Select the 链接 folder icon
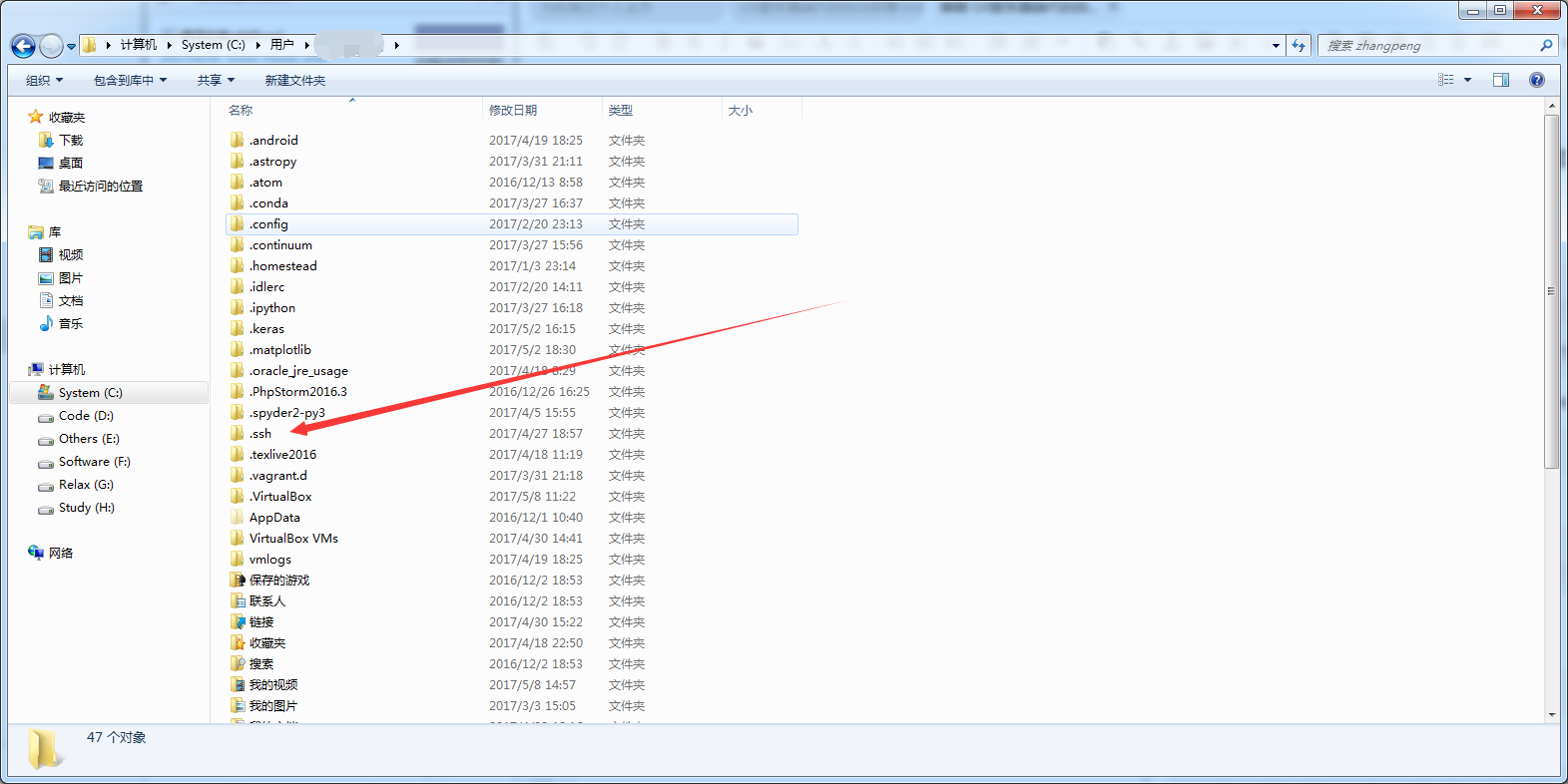The width and height of the screenshot is (1568, 784). (238, 621)
